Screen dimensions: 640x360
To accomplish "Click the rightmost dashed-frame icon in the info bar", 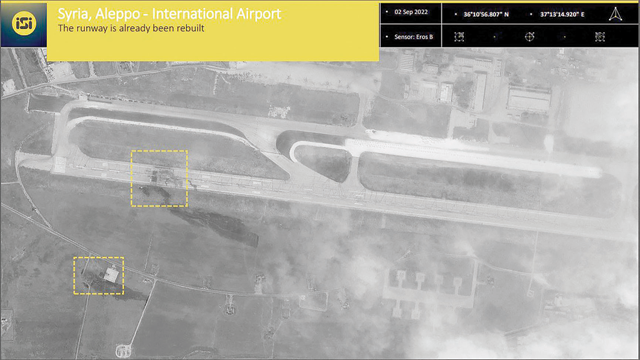I will [600, 37].
